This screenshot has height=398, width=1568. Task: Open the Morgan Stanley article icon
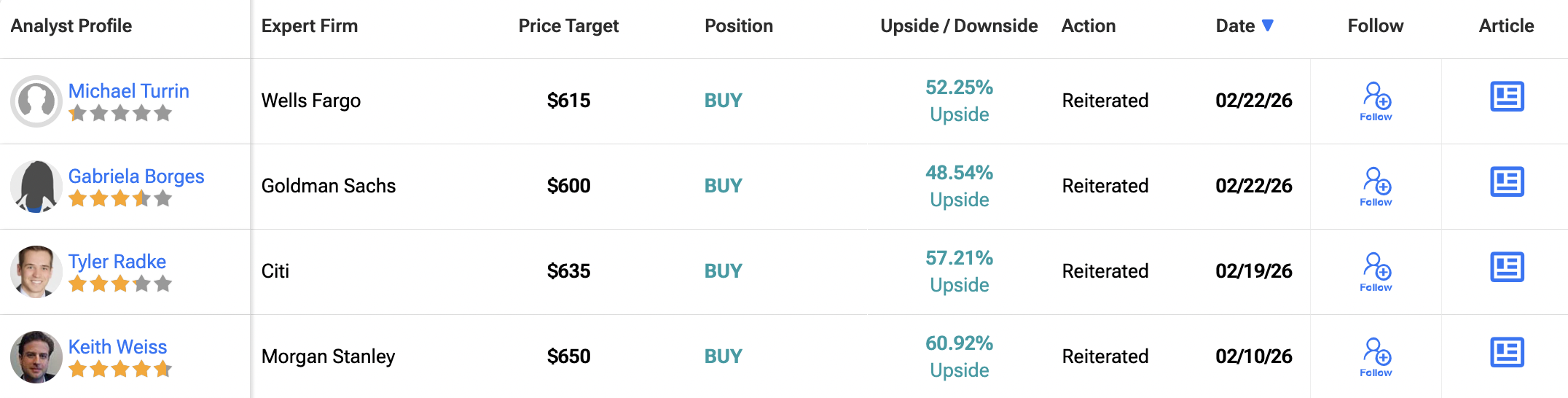1507,353
